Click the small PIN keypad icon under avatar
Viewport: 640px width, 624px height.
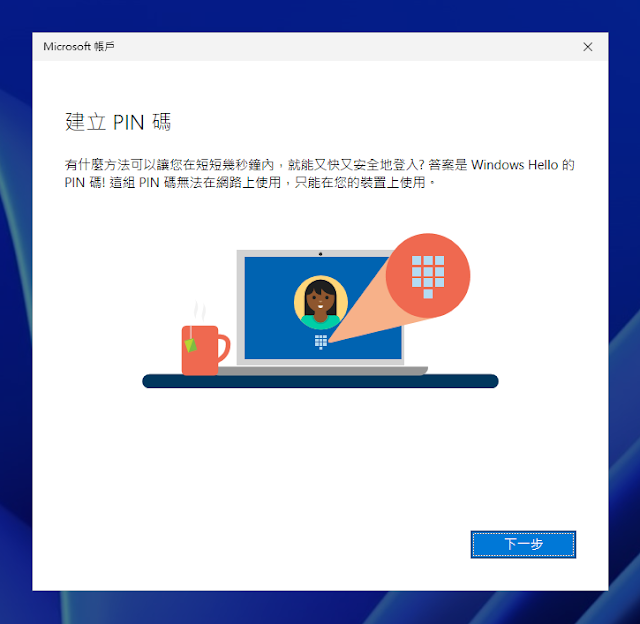coord(320,342)
